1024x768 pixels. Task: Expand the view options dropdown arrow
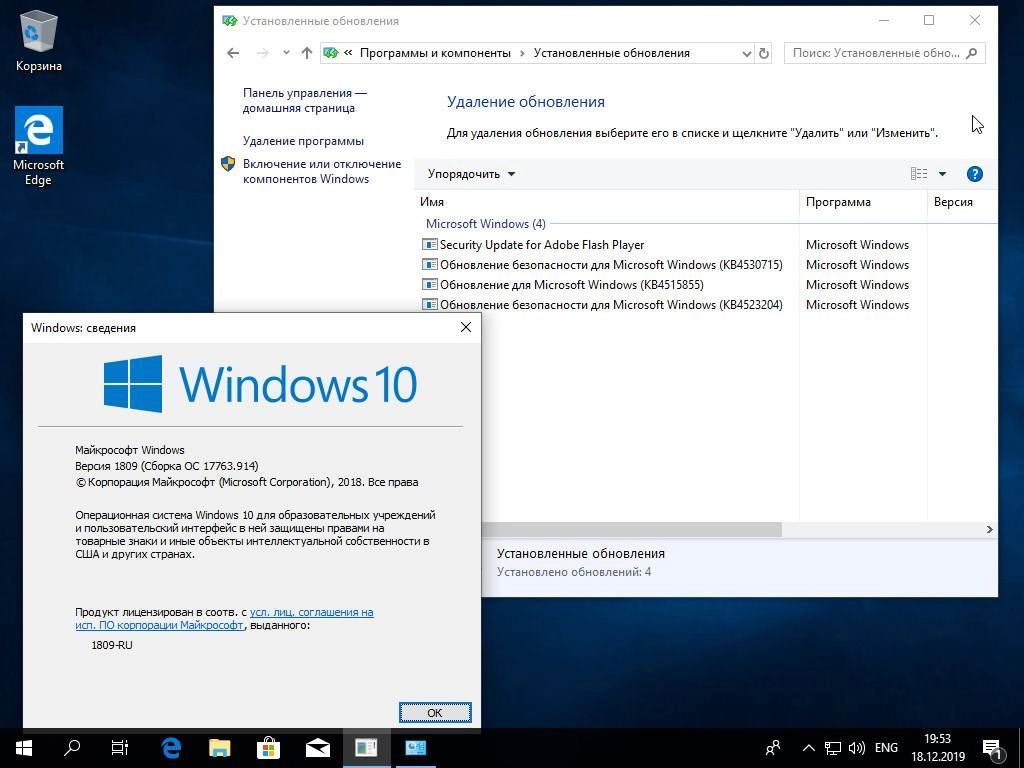point(942,174)
